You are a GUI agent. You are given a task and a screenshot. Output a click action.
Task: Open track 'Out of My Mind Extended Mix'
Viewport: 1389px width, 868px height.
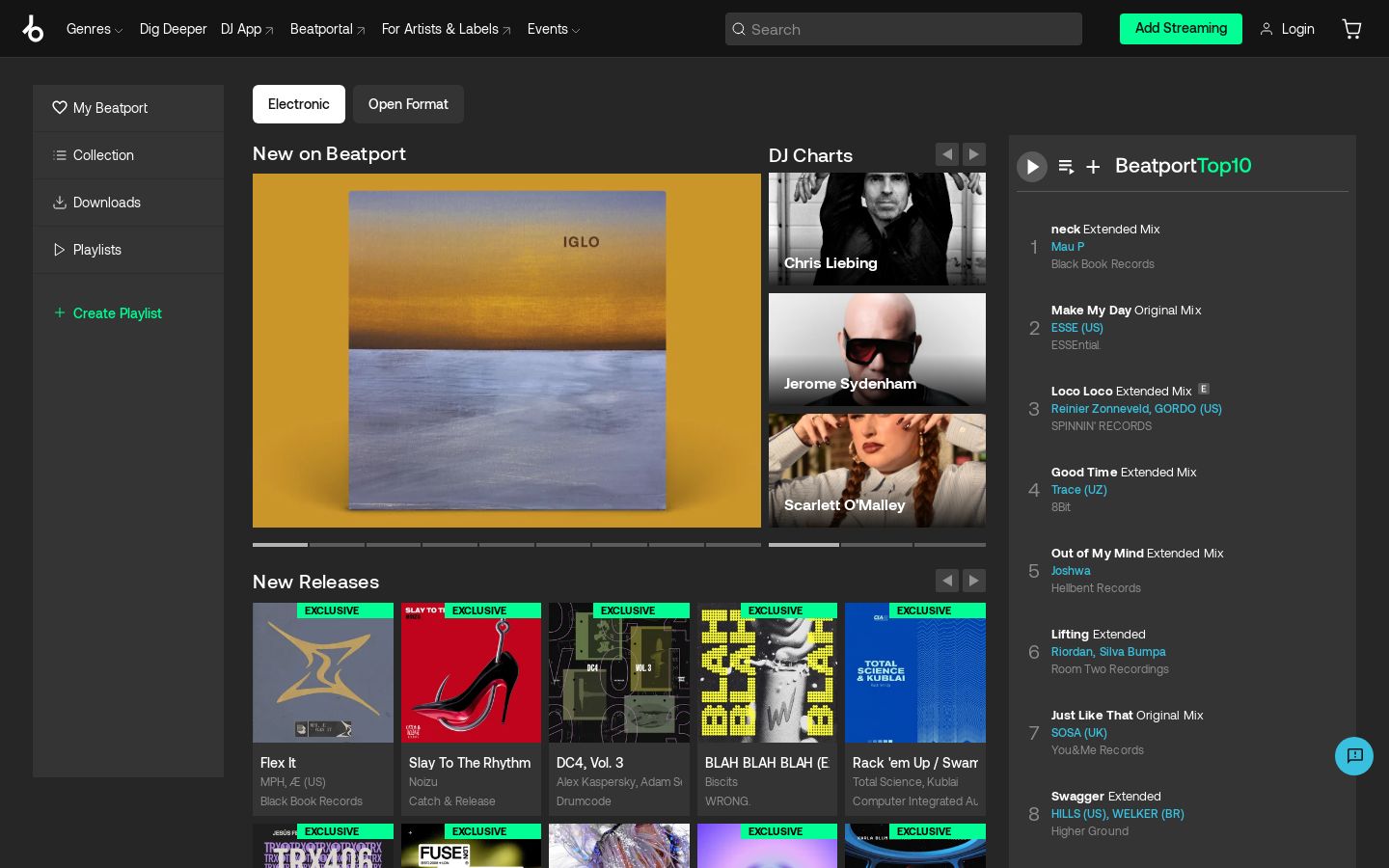click(1137, 554)
